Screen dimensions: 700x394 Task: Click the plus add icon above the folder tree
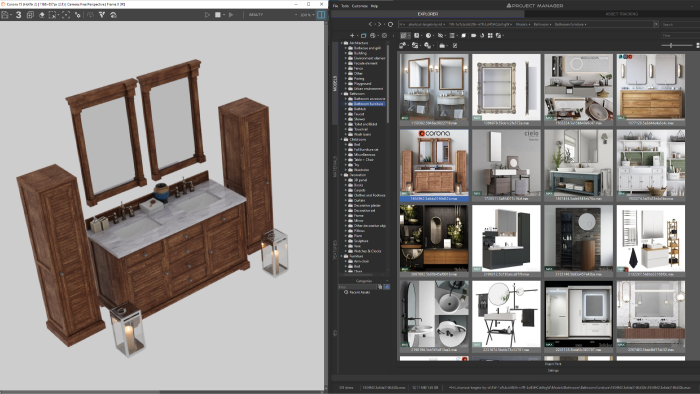352,35
